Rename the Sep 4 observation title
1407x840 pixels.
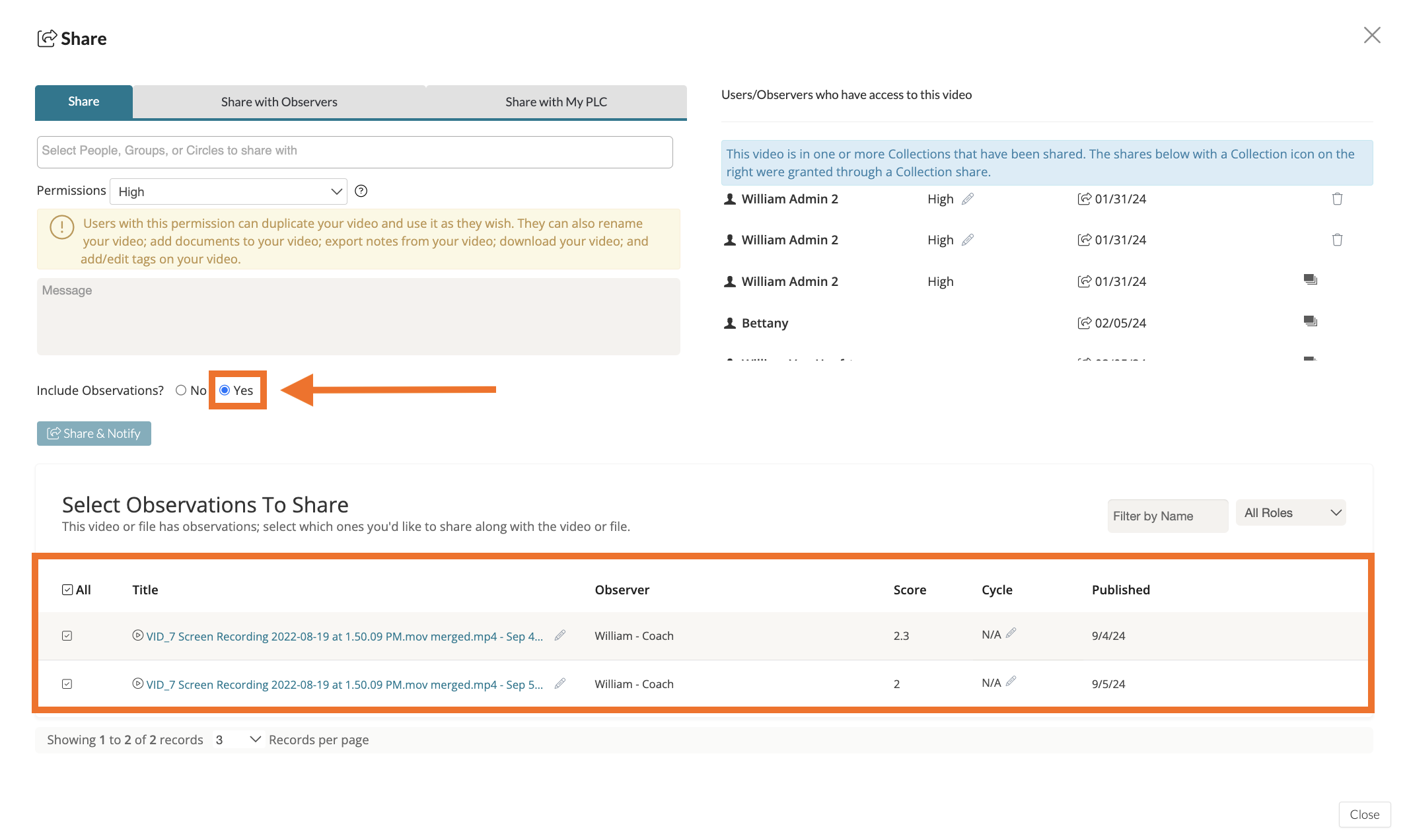559,635
